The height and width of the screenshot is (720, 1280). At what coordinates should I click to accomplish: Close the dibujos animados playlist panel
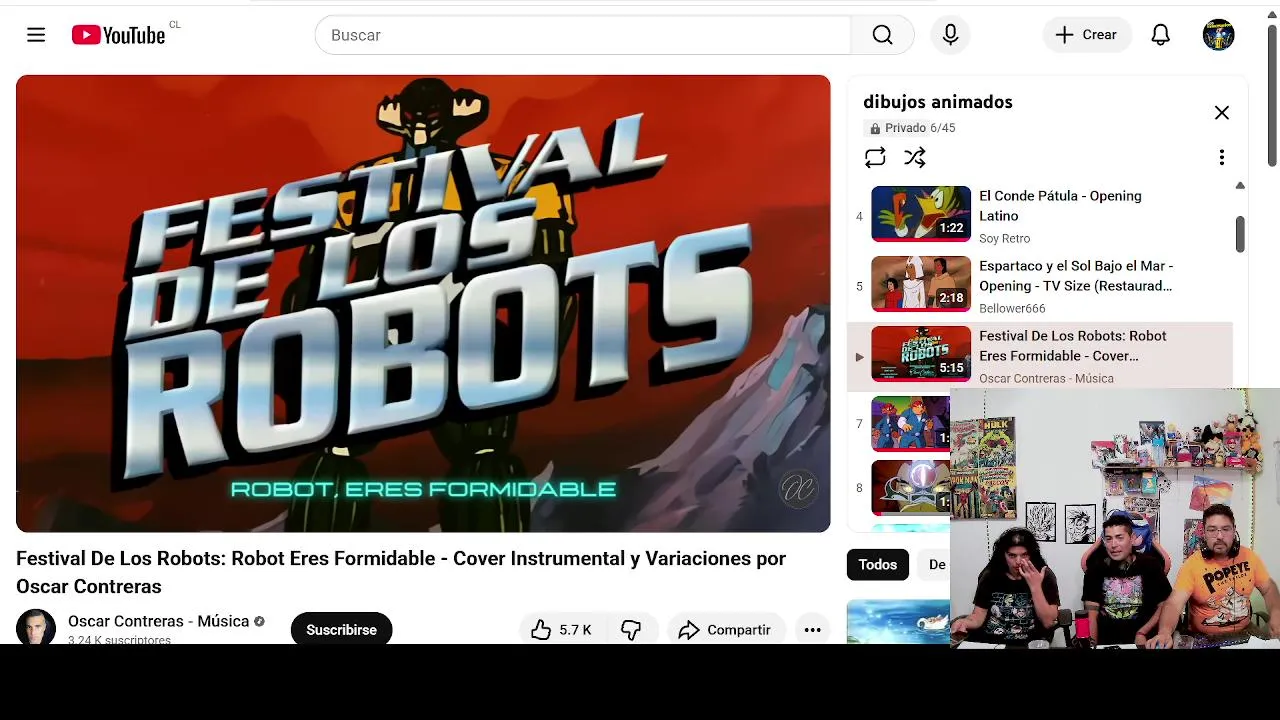click(1221, 113)
